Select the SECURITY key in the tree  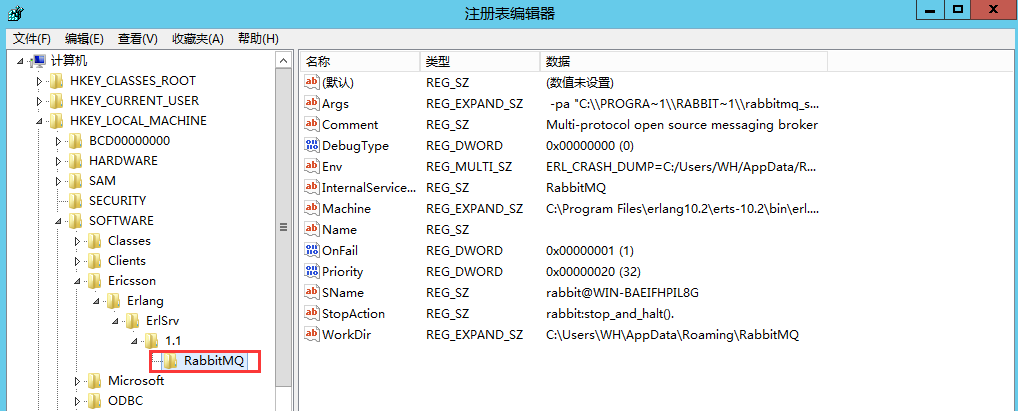[116, 201]
